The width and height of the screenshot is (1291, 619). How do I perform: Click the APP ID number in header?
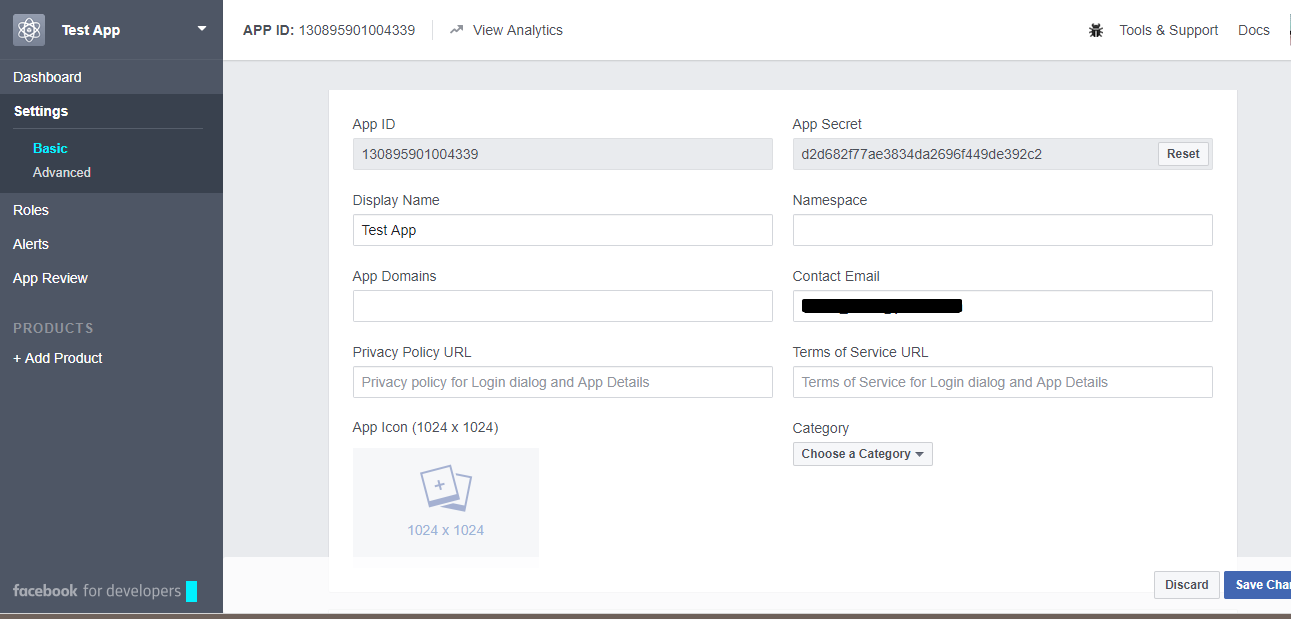(x=357, y=30)
